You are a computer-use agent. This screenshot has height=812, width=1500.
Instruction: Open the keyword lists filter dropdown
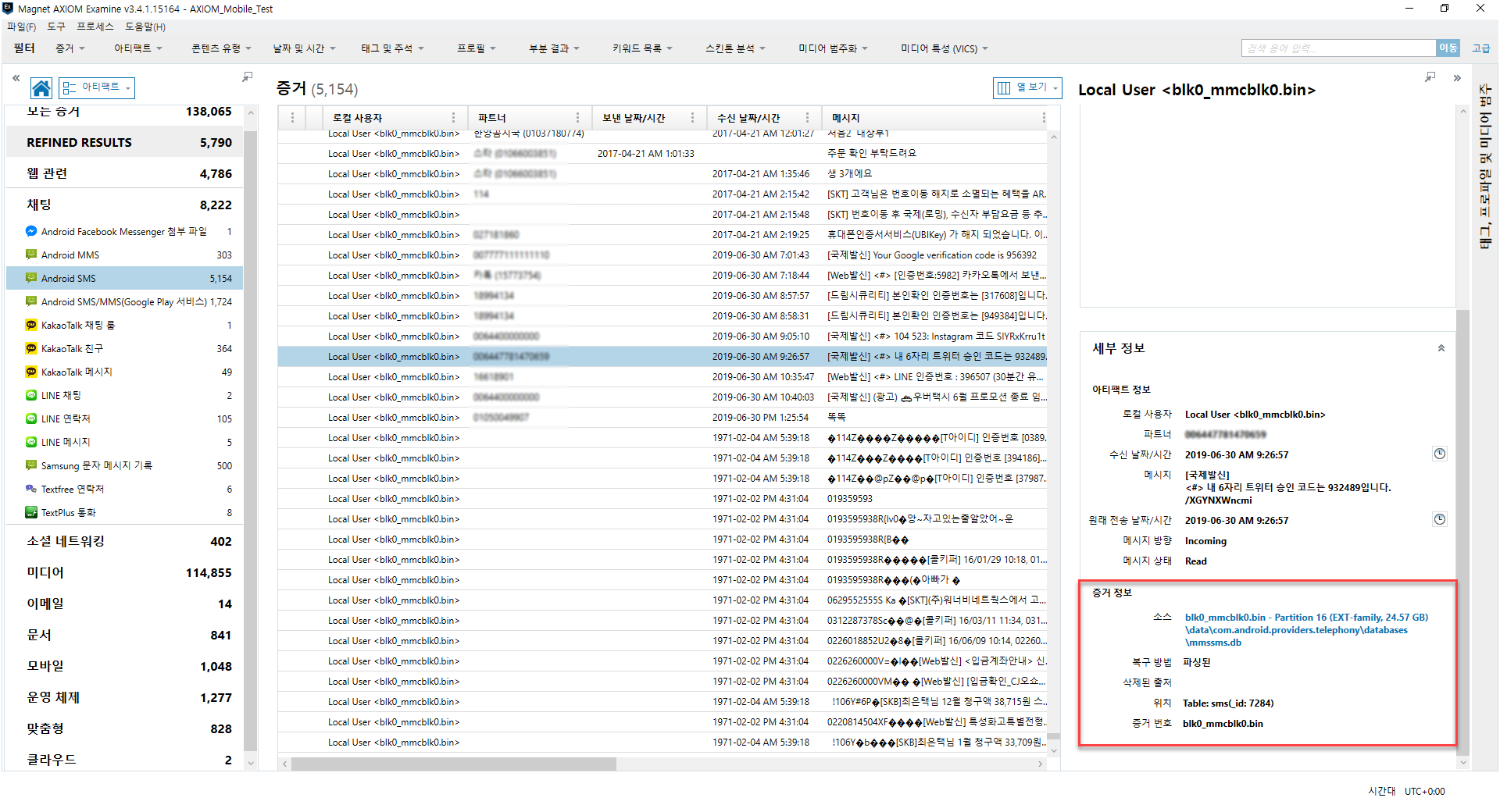point(642,48)
